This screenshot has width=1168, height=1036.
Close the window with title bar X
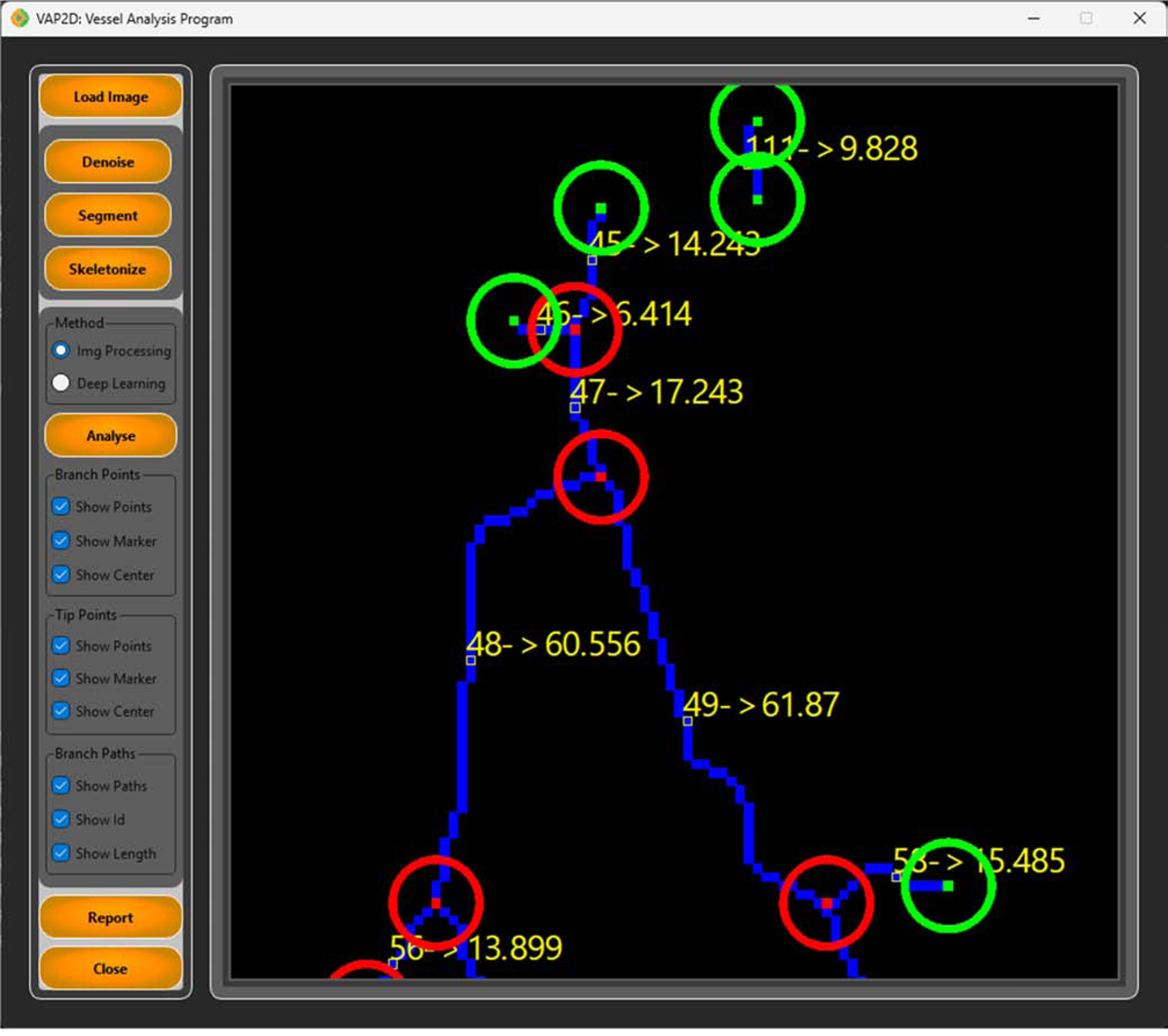(x=1139, y=18)
